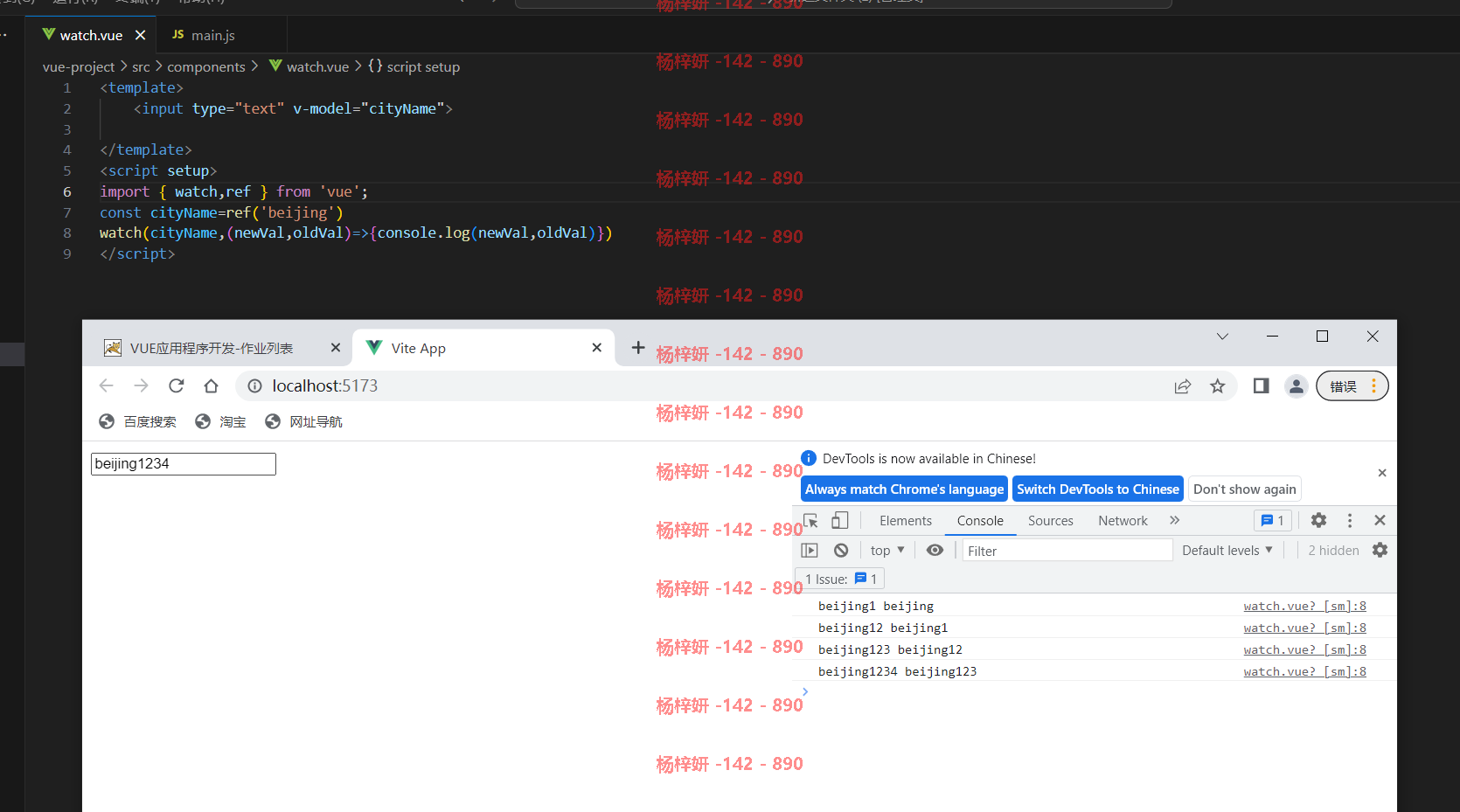Click the vue-project breadcrumb
The image size is (1460, 812).
pyautogui.click(x=79, y=66)
